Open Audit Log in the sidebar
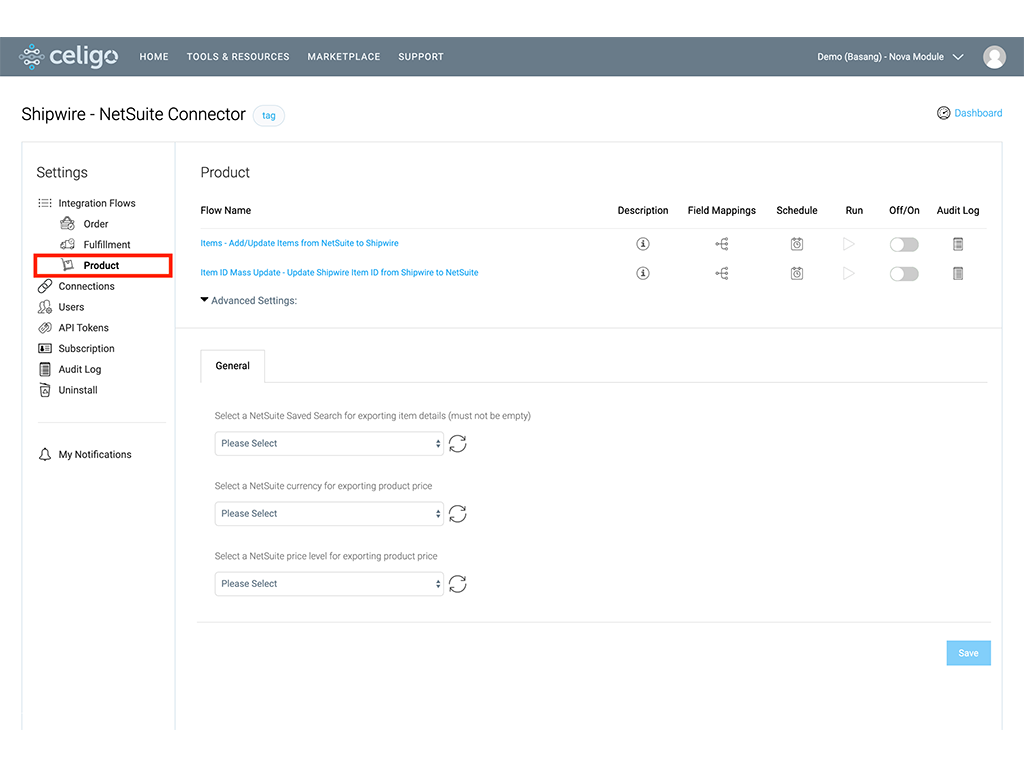Screen dimensions: 1024x768 pos(80,370)
